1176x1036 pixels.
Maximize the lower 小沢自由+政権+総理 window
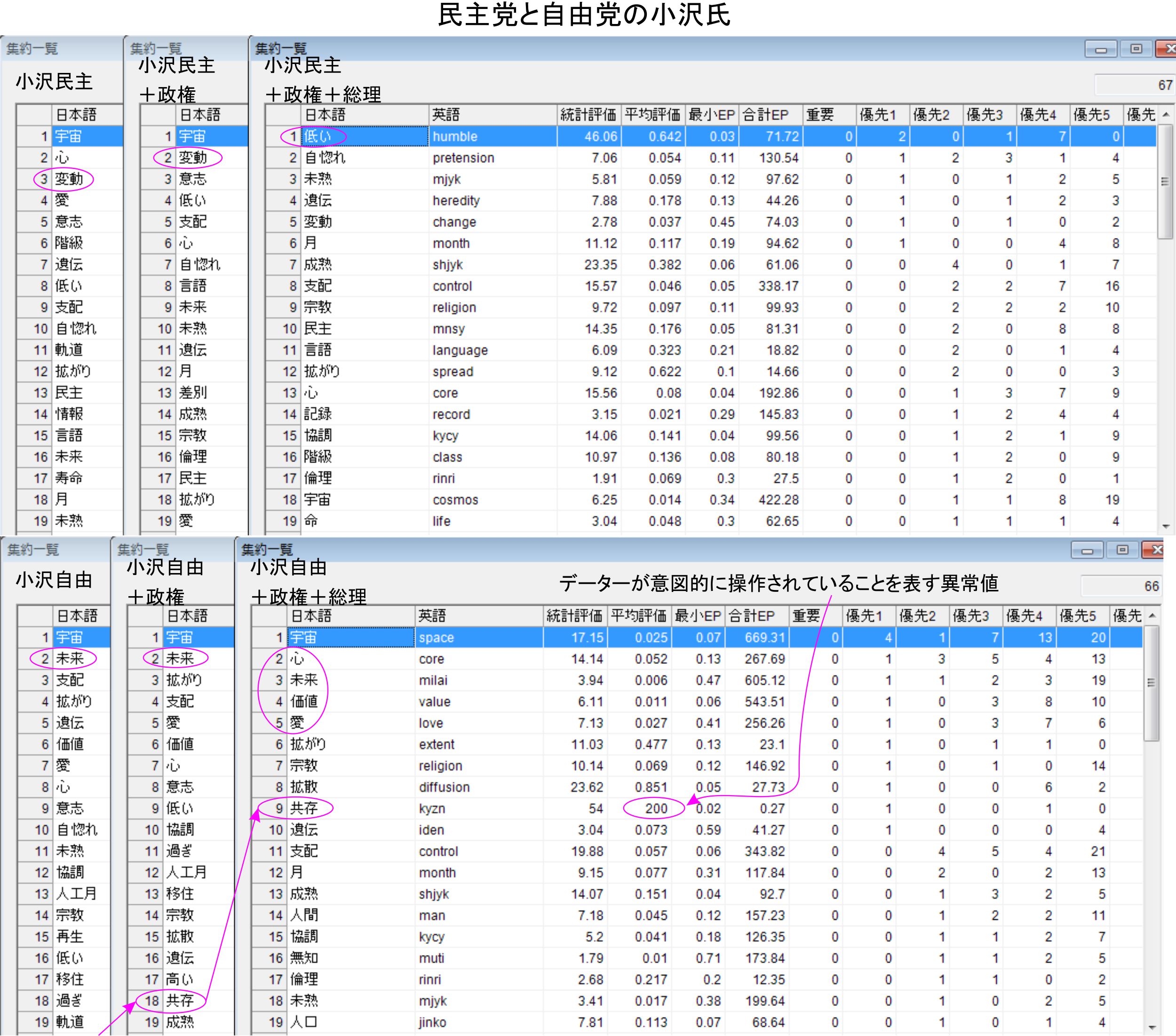[x=1122, y=551]
